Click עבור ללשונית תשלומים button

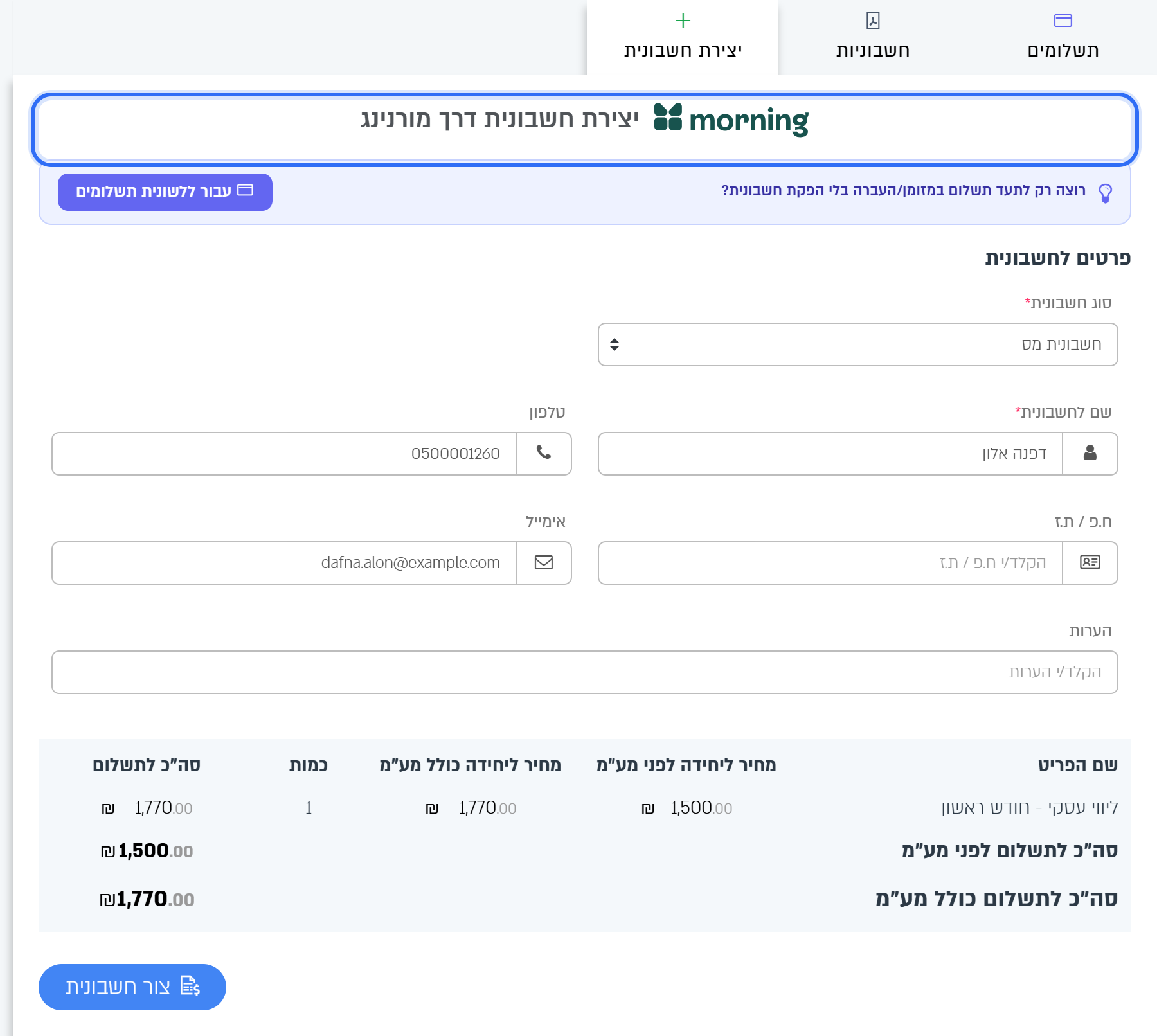(165, 192)
